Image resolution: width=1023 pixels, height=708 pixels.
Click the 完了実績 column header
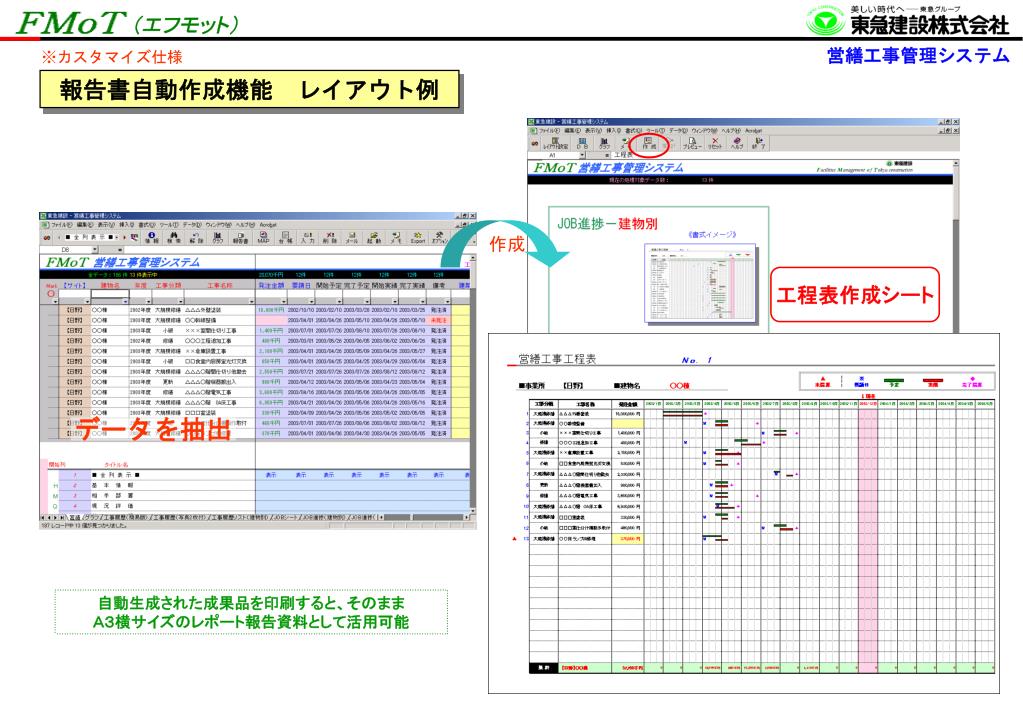pyautogui.click(x=412, y=285)
